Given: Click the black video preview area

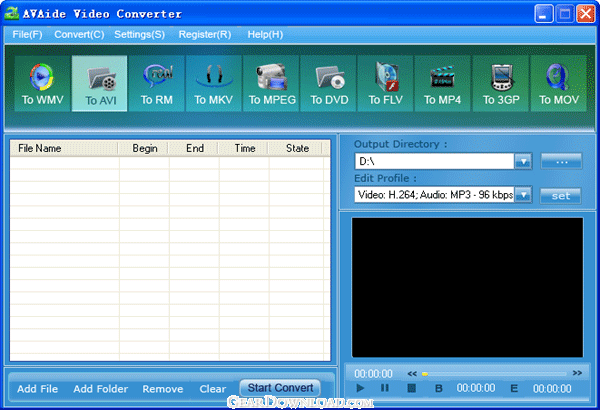Looking at the screenshot, I should 467,287.
